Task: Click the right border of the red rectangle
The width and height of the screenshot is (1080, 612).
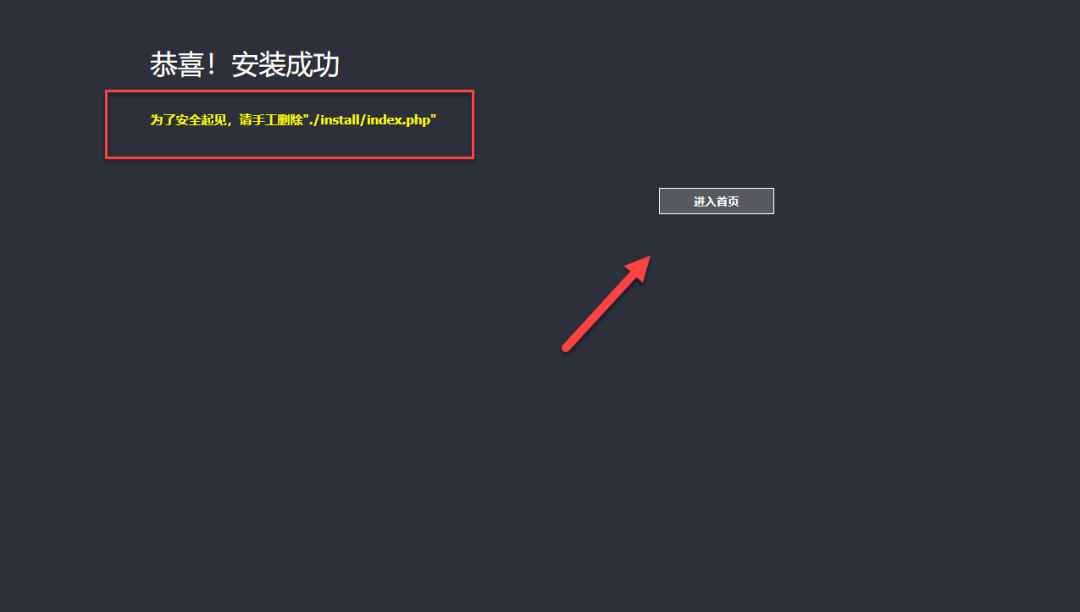Action: click(473, 125)
